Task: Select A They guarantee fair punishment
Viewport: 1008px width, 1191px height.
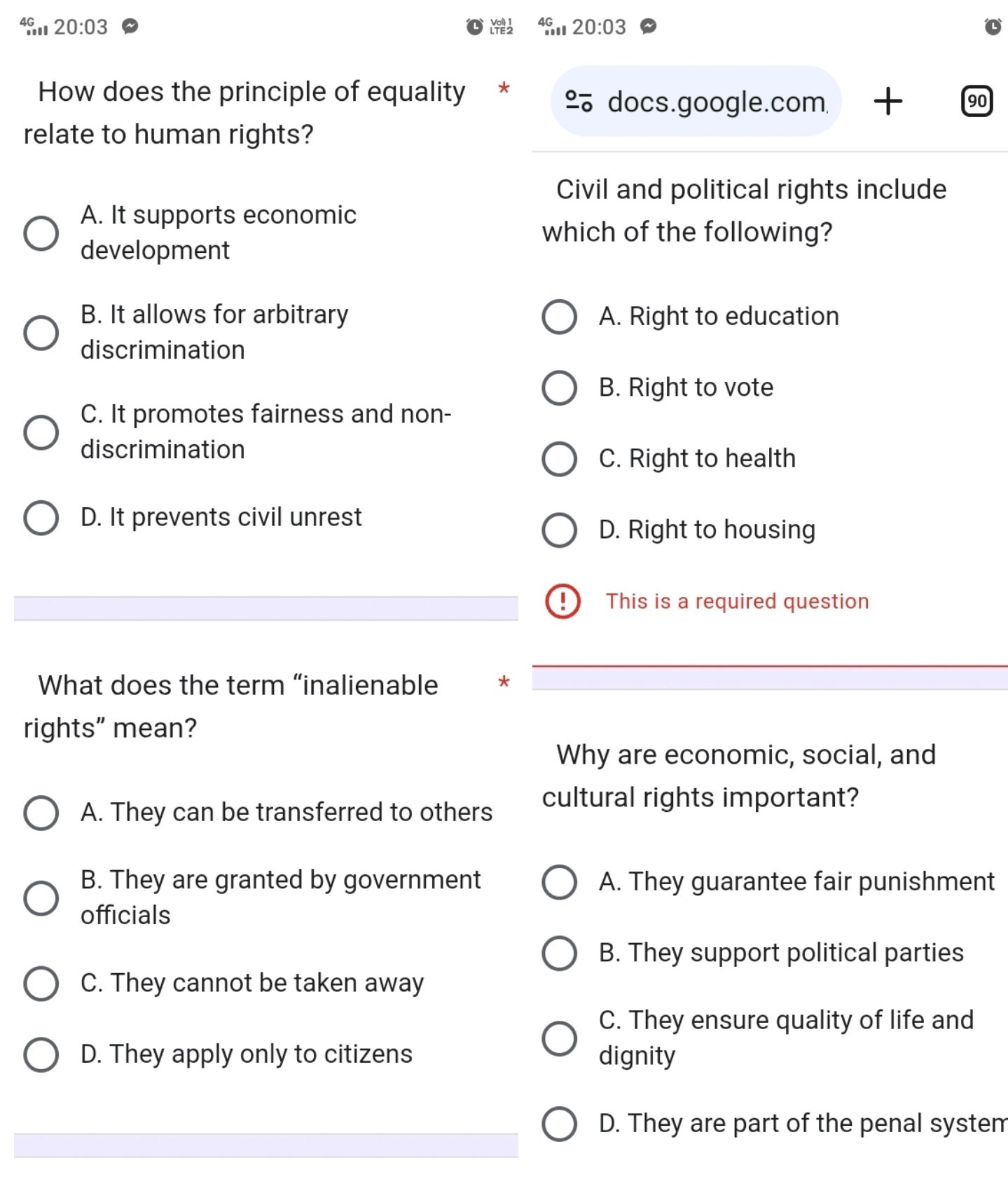Action: 558,882
